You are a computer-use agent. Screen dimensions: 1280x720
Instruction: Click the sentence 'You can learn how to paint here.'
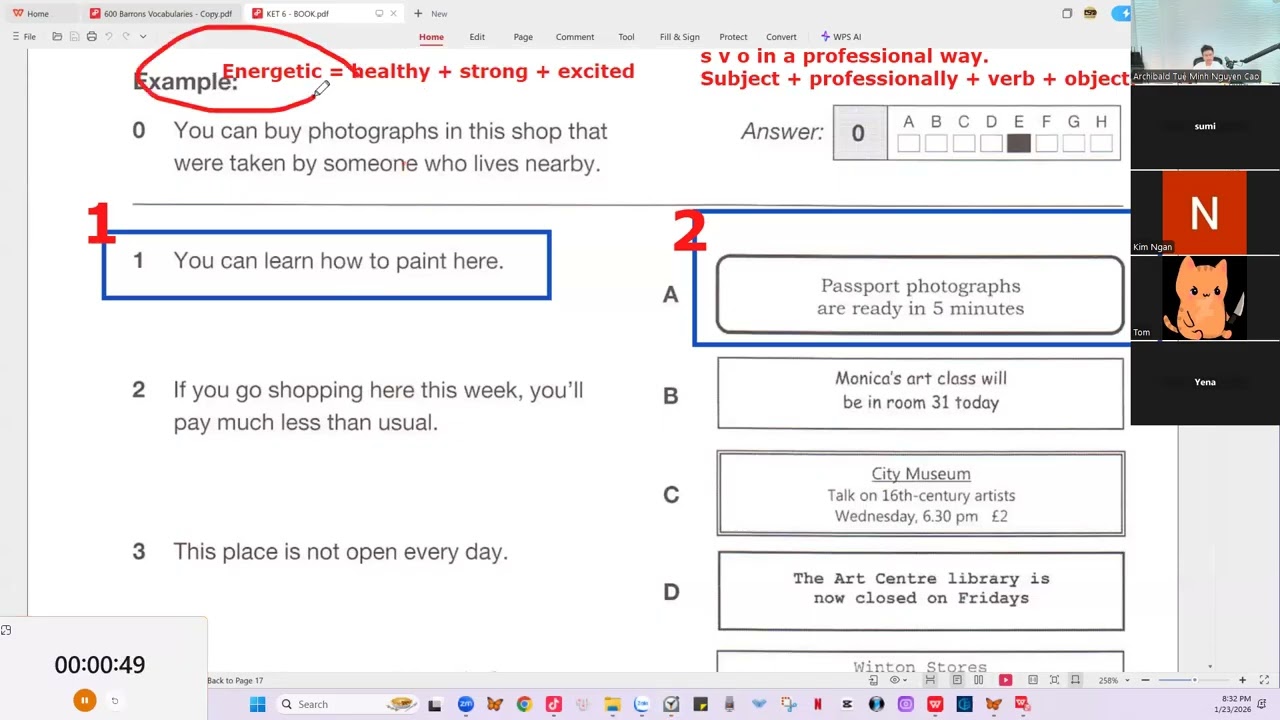click(x=338, y=261)
